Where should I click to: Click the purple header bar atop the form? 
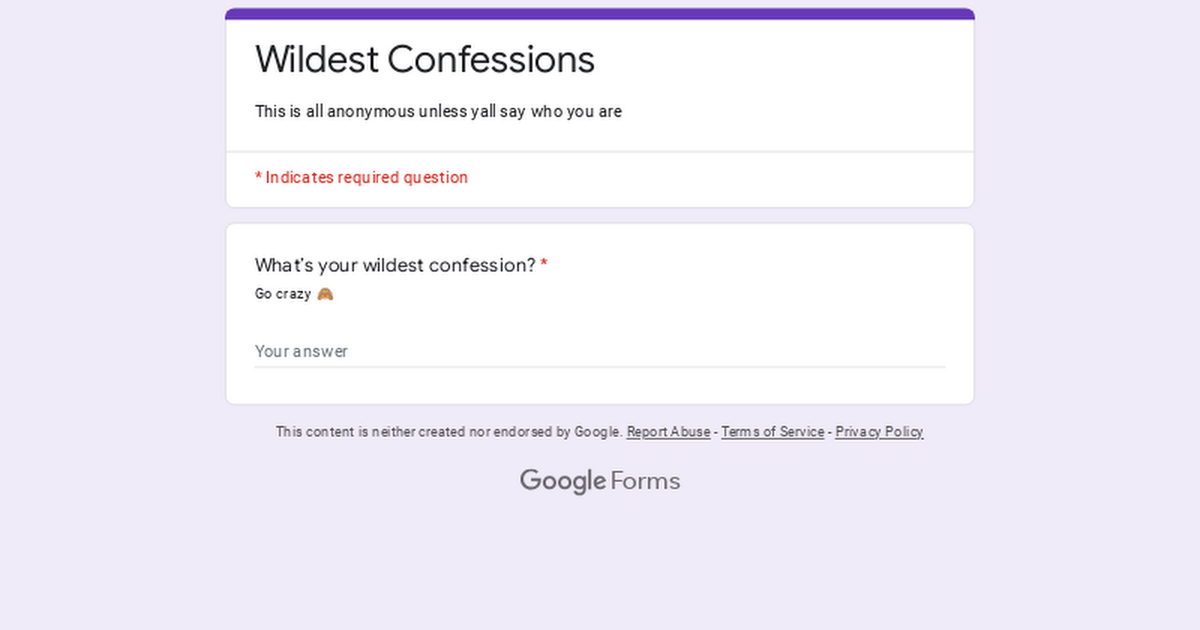tap(599, 14)
